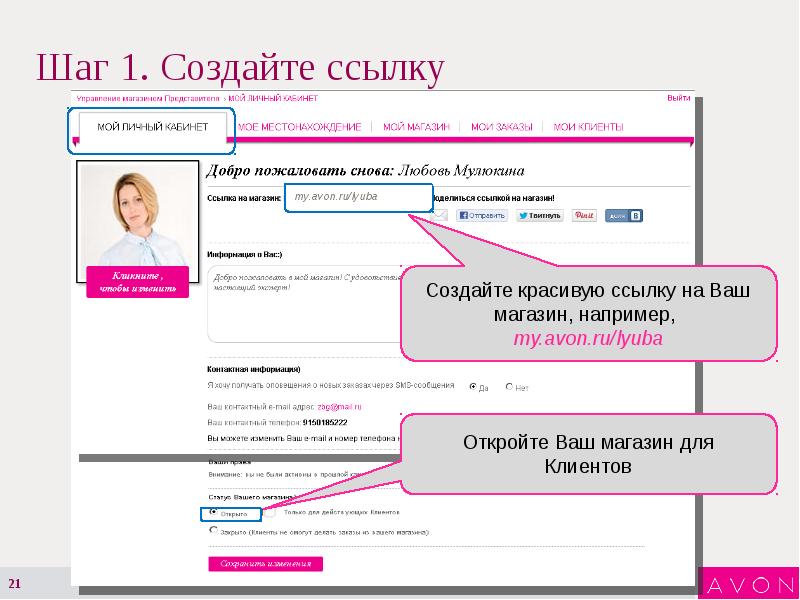Screen dimensions: 800x600
Task: Click the email envelope share icon
Action: pyautogui.click(x=439, y=216)
